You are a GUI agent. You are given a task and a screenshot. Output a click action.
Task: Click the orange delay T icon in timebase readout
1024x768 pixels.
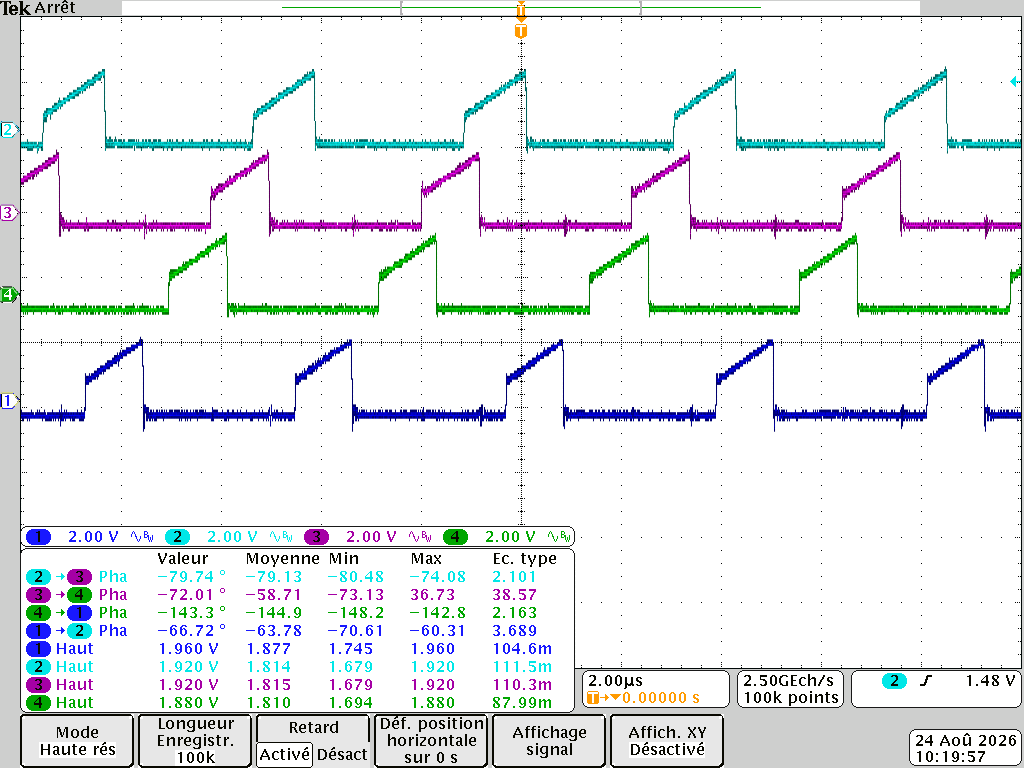[593, 698]
